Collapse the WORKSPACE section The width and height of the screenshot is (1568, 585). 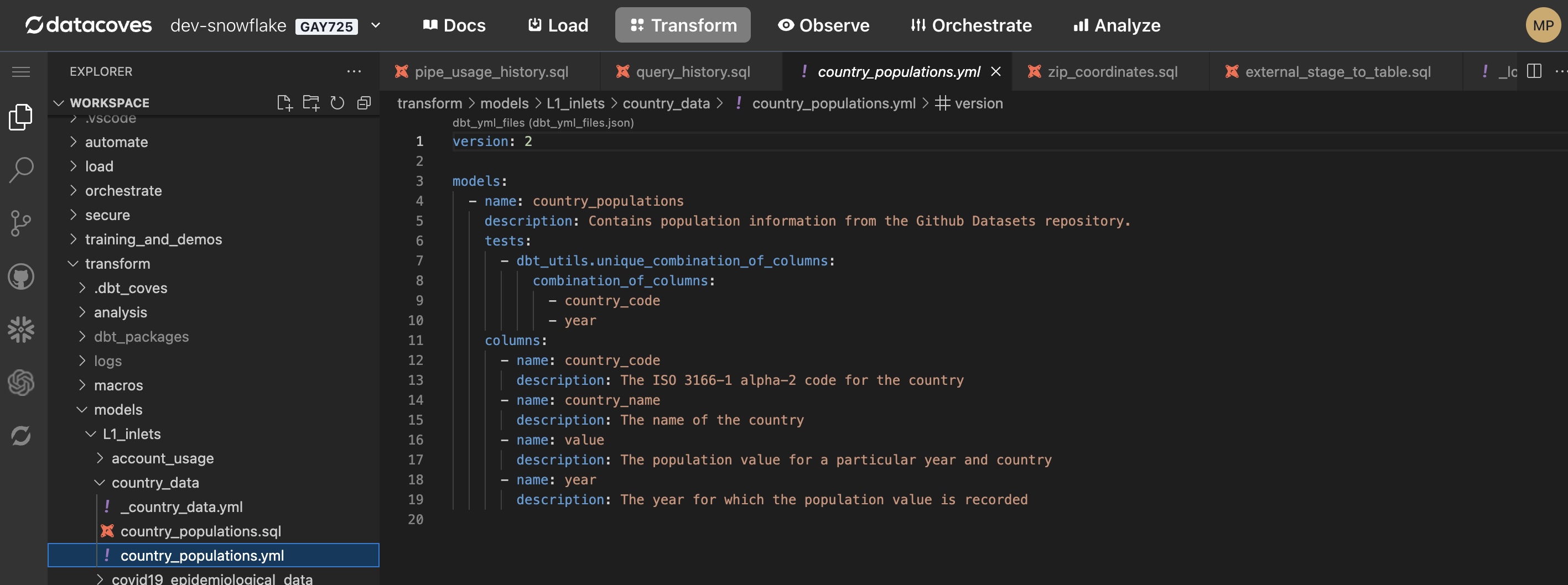[59, 103]
